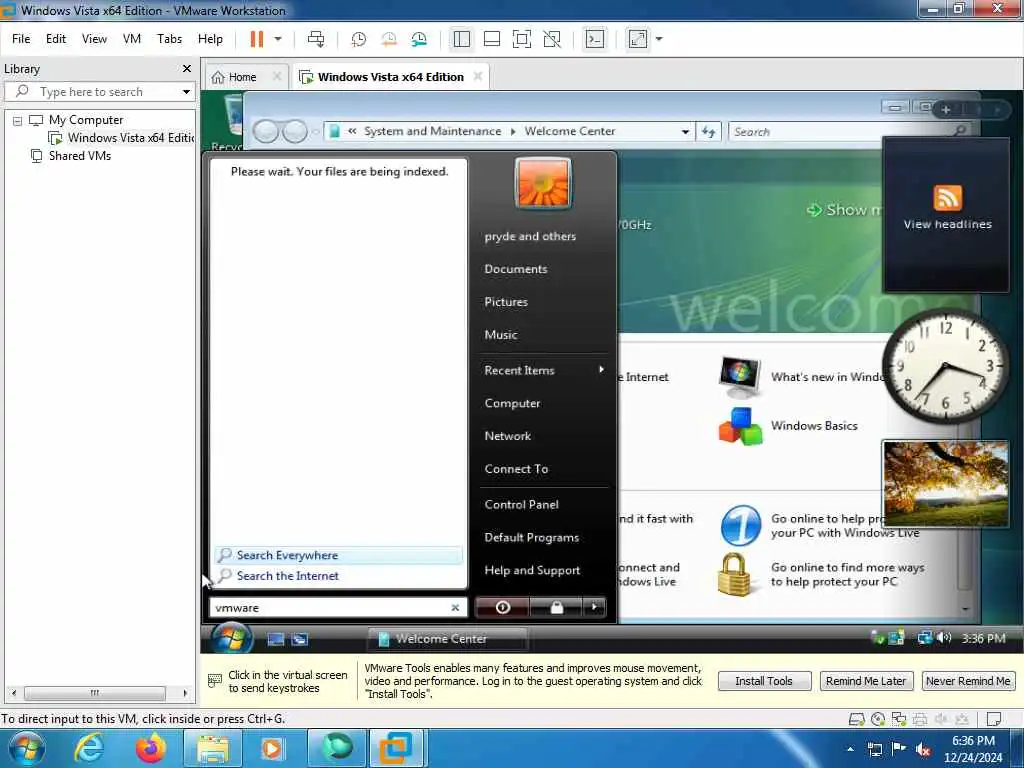Open the console view icon

point(595,39)
